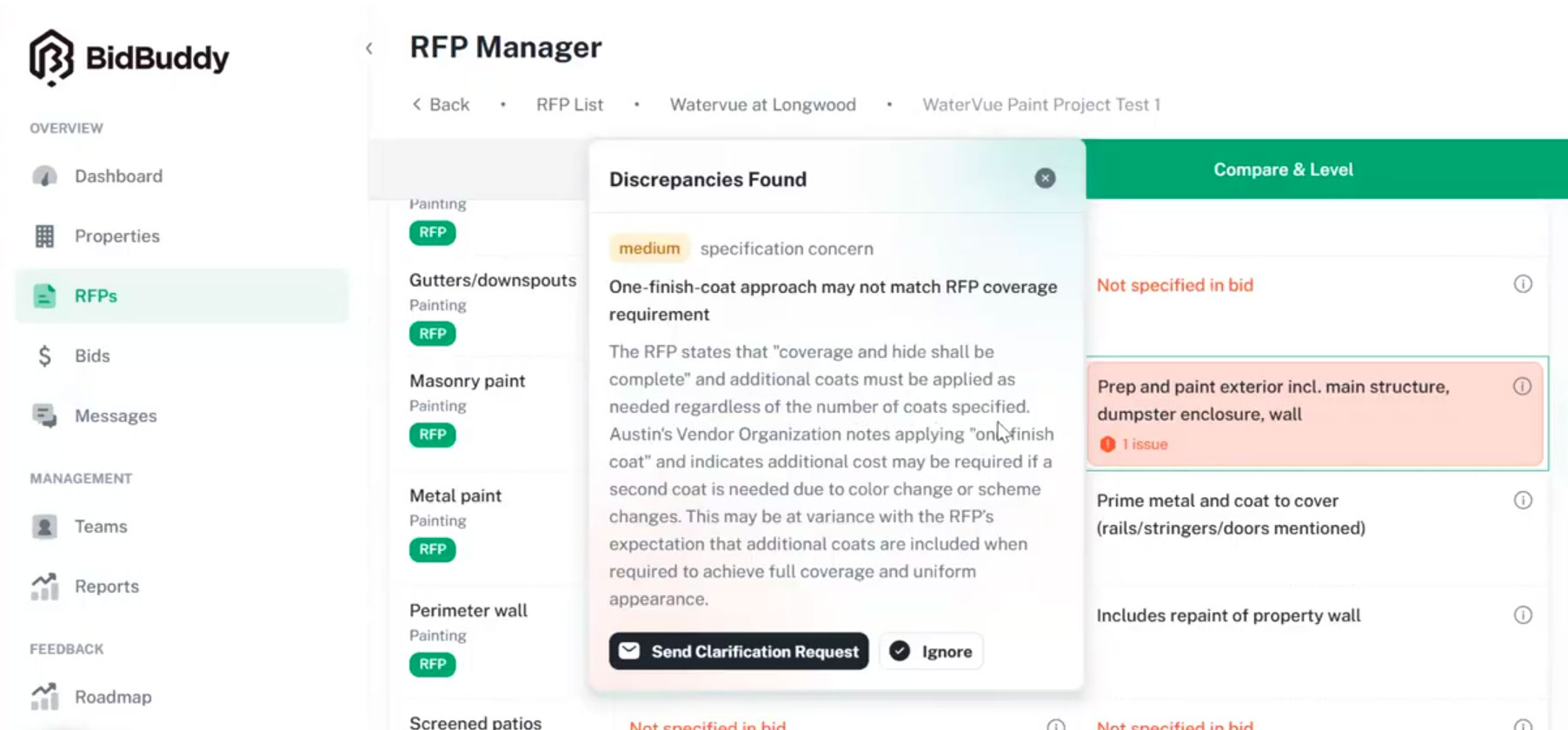Open RFP List breadcrumb

[x=569, y=104]
